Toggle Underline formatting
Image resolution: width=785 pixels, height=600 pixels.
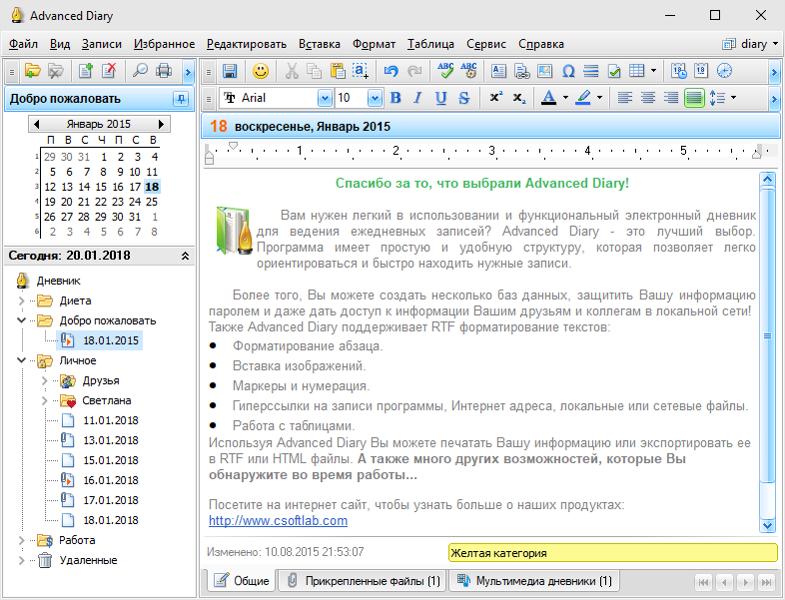click(441, 98)
